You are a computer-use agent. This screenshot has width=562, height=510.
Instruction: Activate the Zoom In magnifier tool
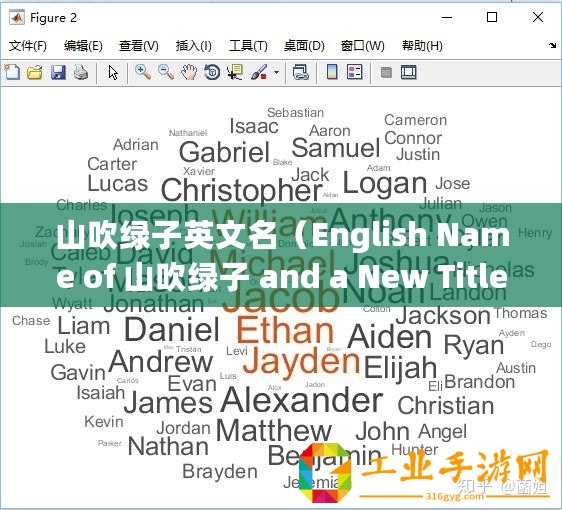click(143, 72)
